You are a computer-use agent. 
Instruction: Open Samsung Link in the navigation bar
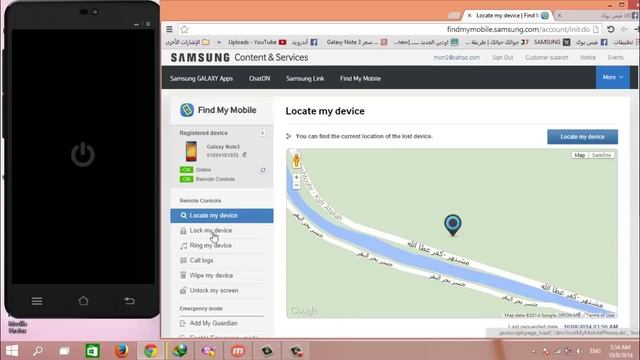(x=305, y=78)
